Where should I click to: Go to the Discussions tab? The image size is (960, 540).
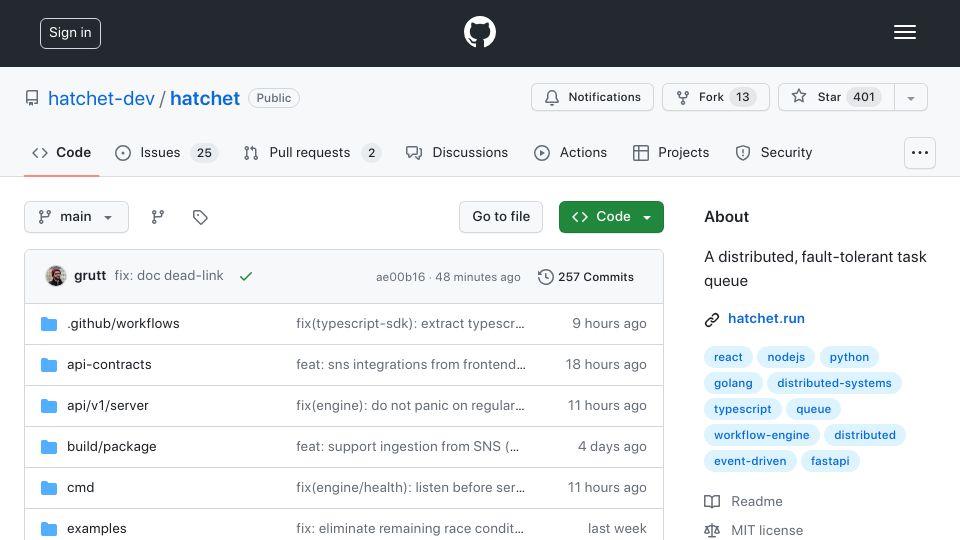click(x=457, y=152)
